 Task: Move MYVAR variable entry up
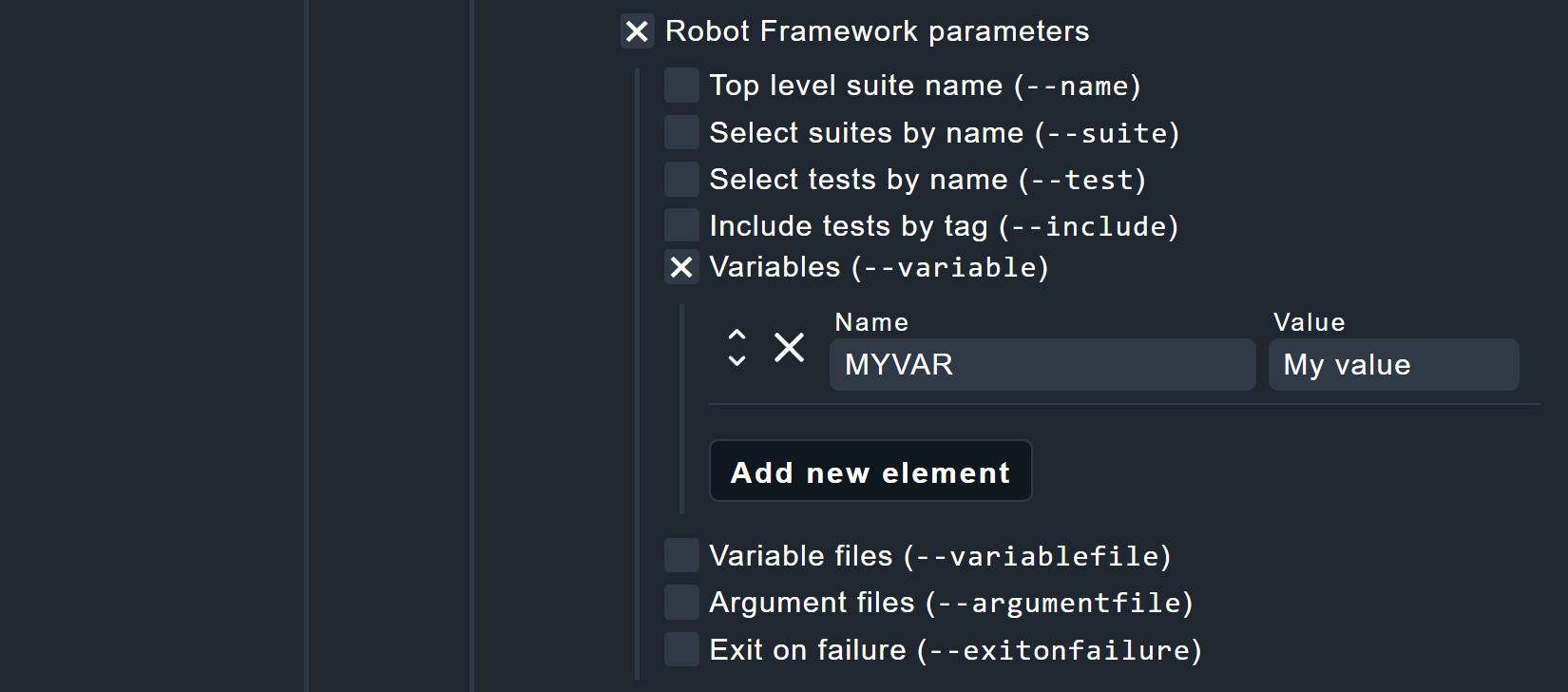pyautogui.click(x=736, y=336)
